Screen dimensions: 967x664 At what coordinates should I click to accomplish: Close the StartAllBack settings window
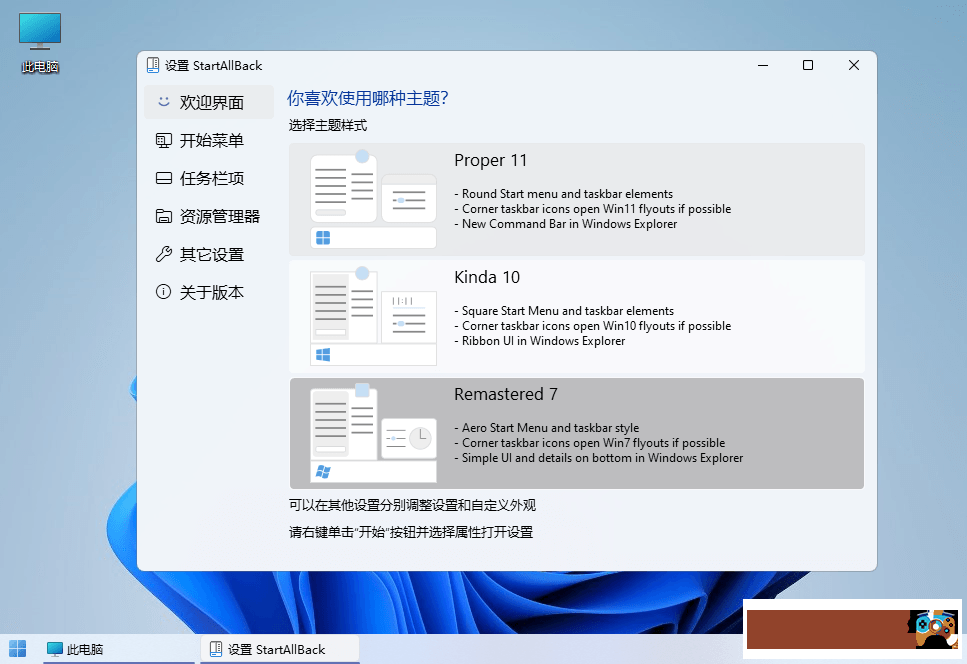coord(854,65)
